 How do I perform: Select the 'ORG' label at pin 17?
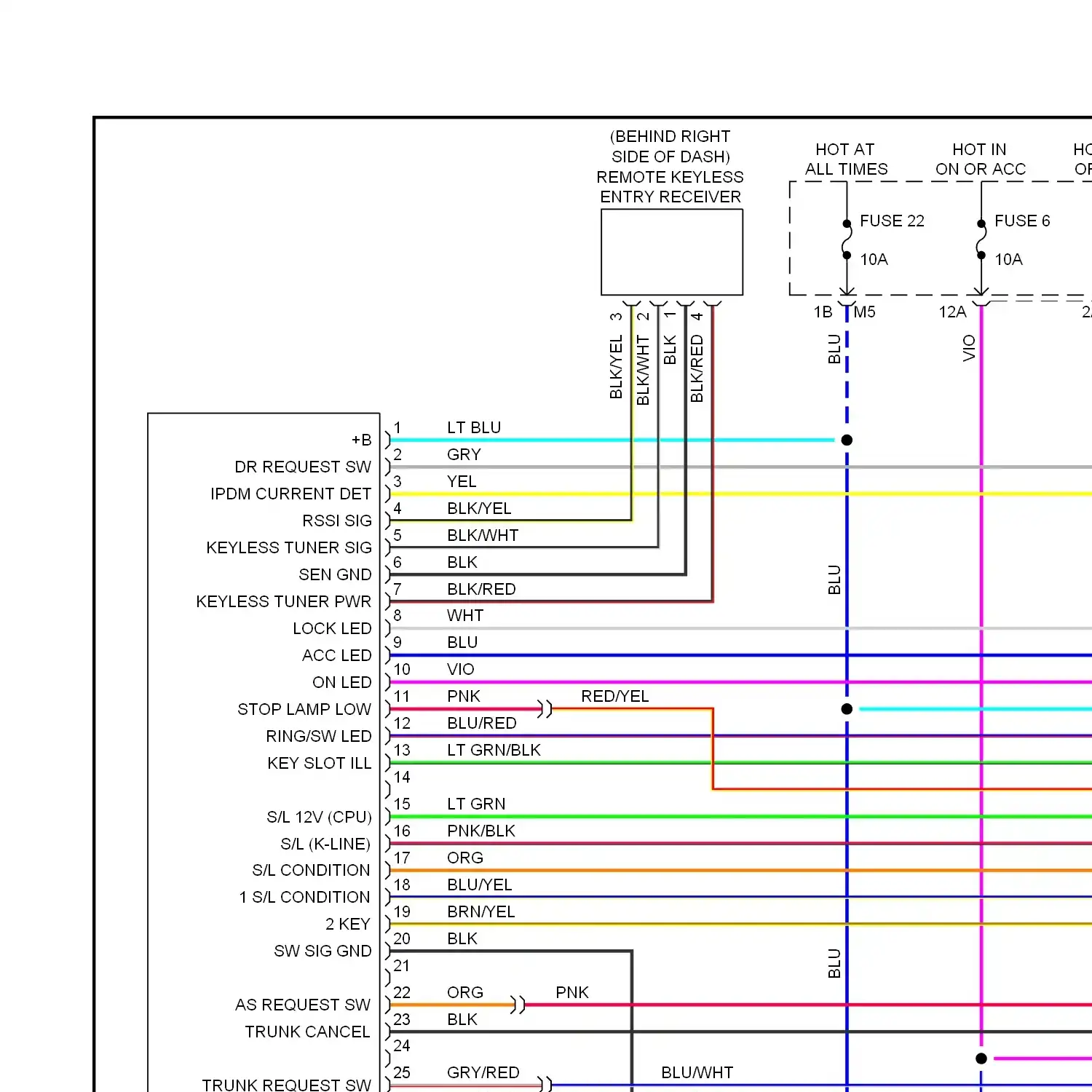point(465,858)
